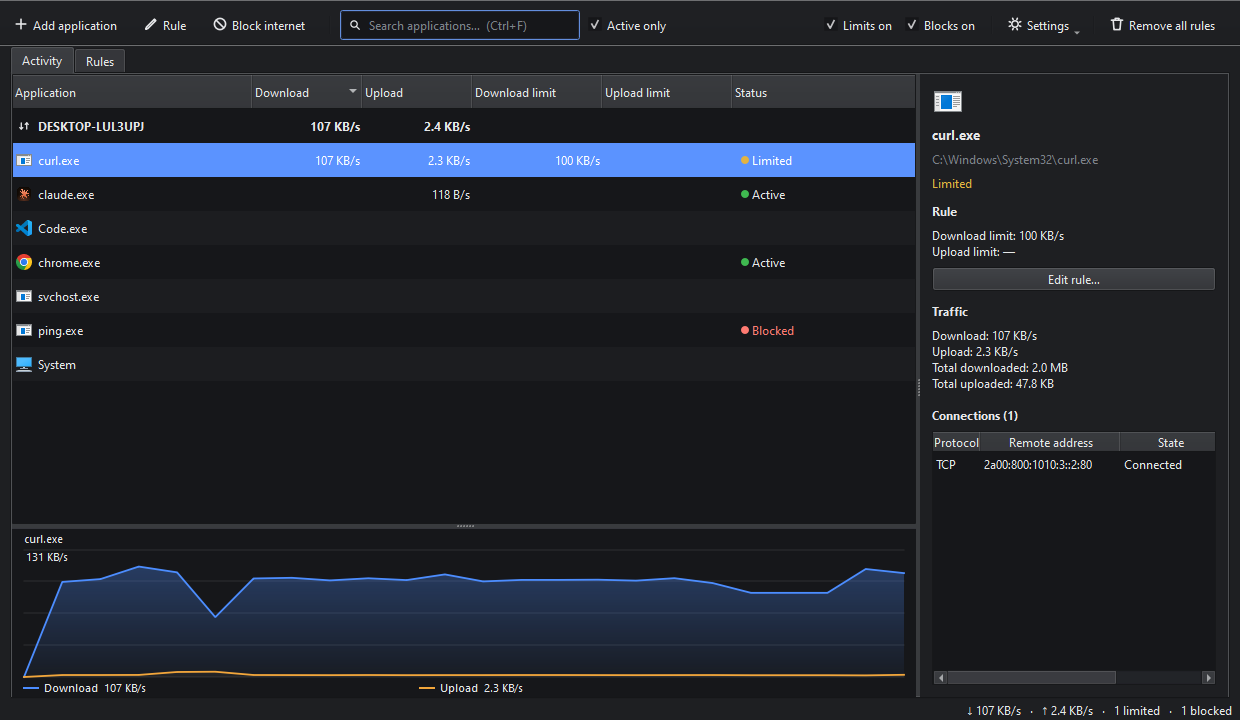Image resolution: width=1240 pixels, height=720 pixels.
Task: Click the Add application plus icon
Action: pyautogui.click(x=21, y=25)
